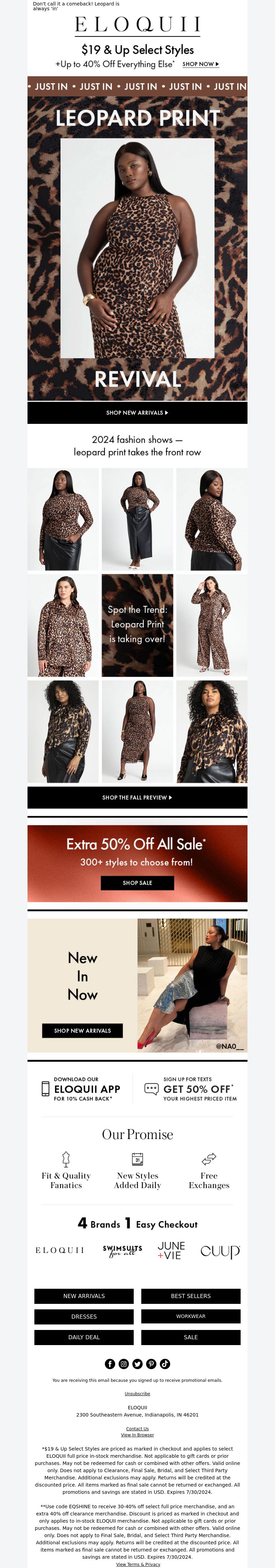Viewport: 275px width, 1568px height.
Task: Open the Facebook social icon
Action: [110, 1364]
